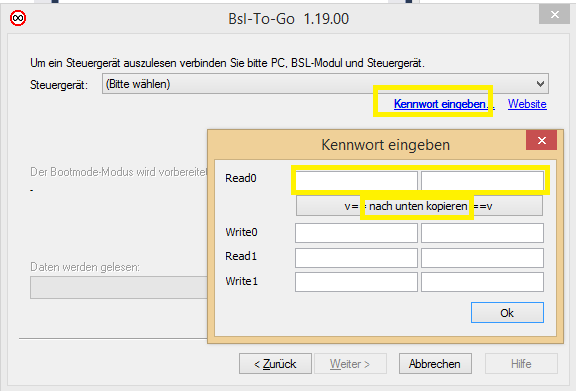
Task: Click the Steuergerät dropdown arrow
Action: click(x=540, y=84)
